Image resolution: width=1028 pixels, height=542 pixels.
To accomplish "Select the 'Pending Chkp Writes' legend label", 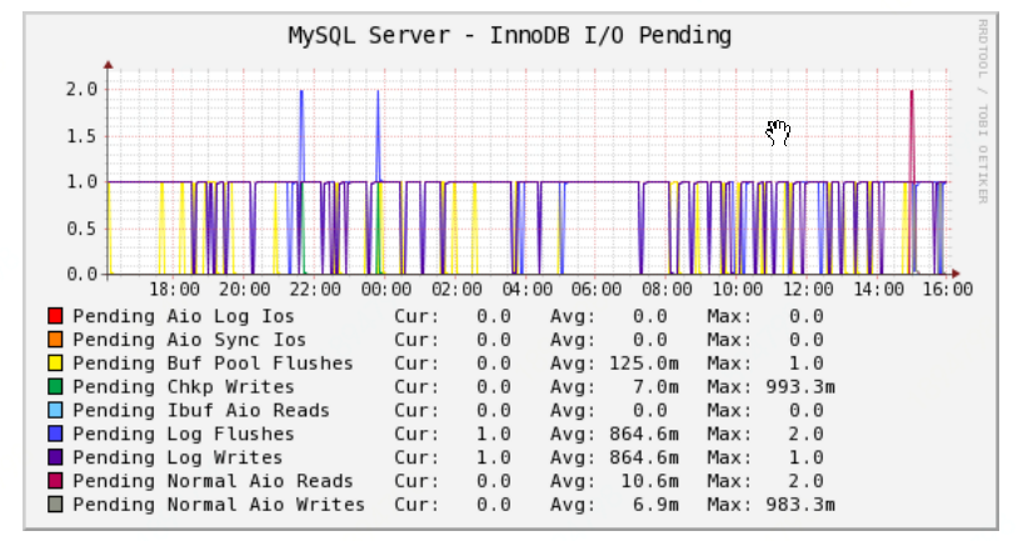I will click(x=184, y=387).
